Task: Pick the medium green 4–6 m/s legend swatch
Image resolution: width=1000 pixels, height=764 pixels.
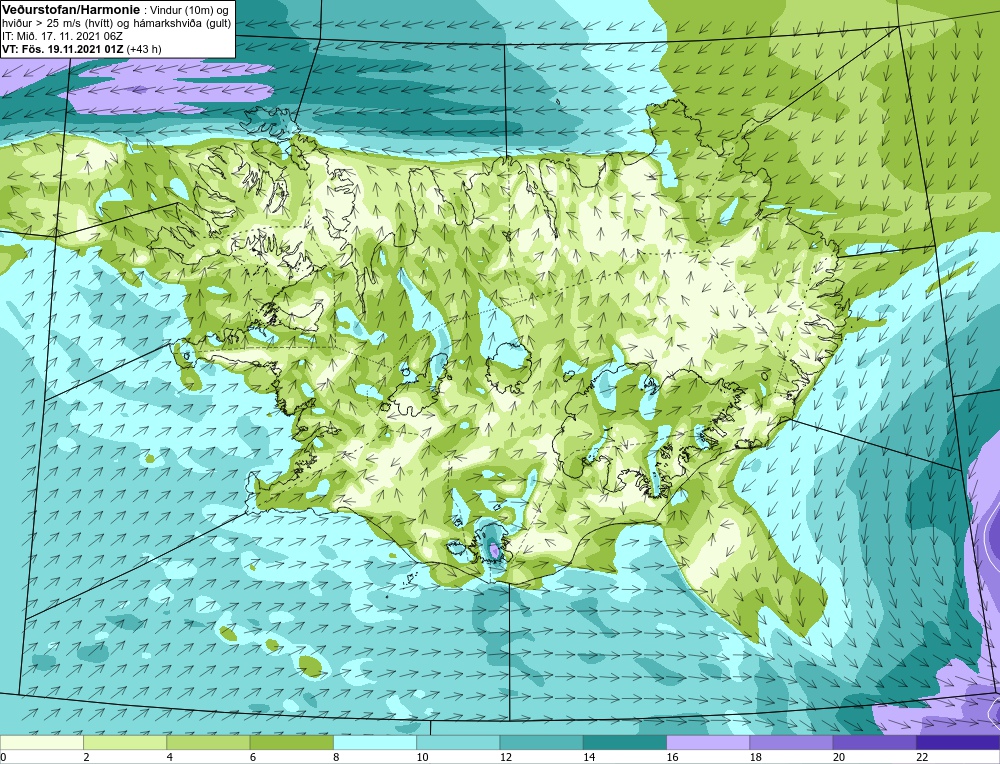Action: point(208,742)
